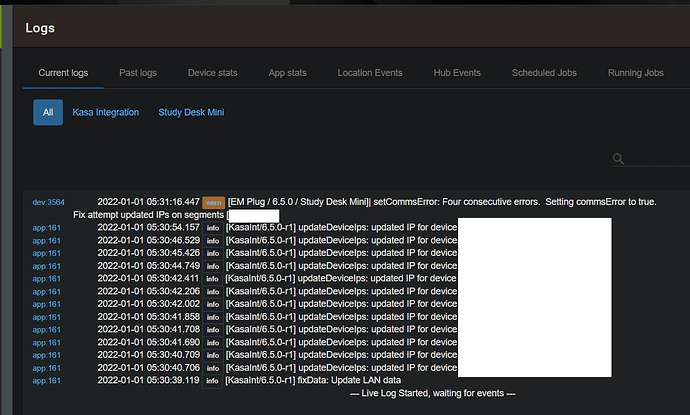Click the search magnifier icon
Image resolution: width=690 pixels, height=415 pixels.
point(619,158)
